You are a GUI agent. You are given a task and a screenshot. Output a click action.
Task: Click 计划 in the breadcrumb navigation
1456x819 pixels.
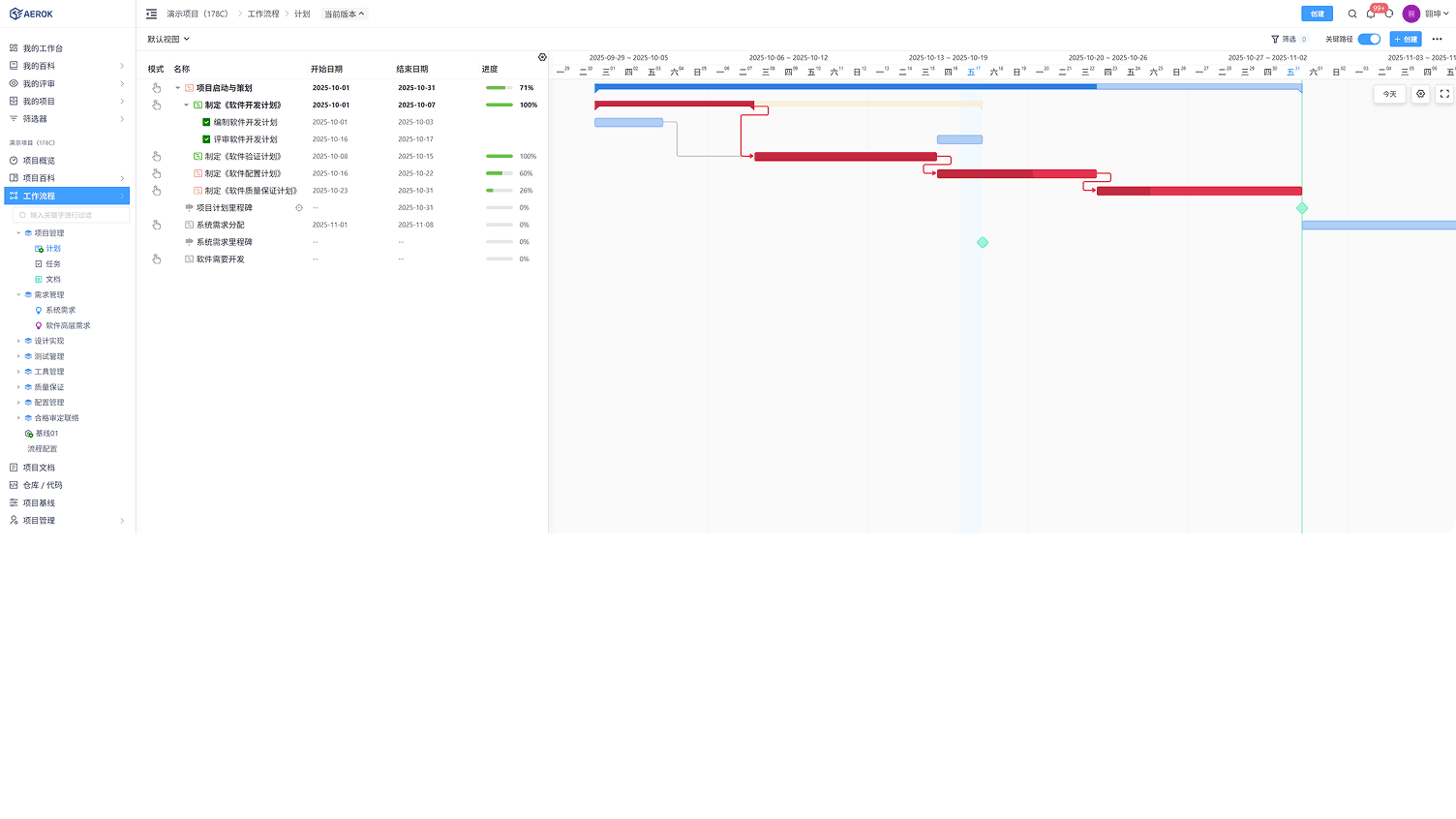coord(302,14)
